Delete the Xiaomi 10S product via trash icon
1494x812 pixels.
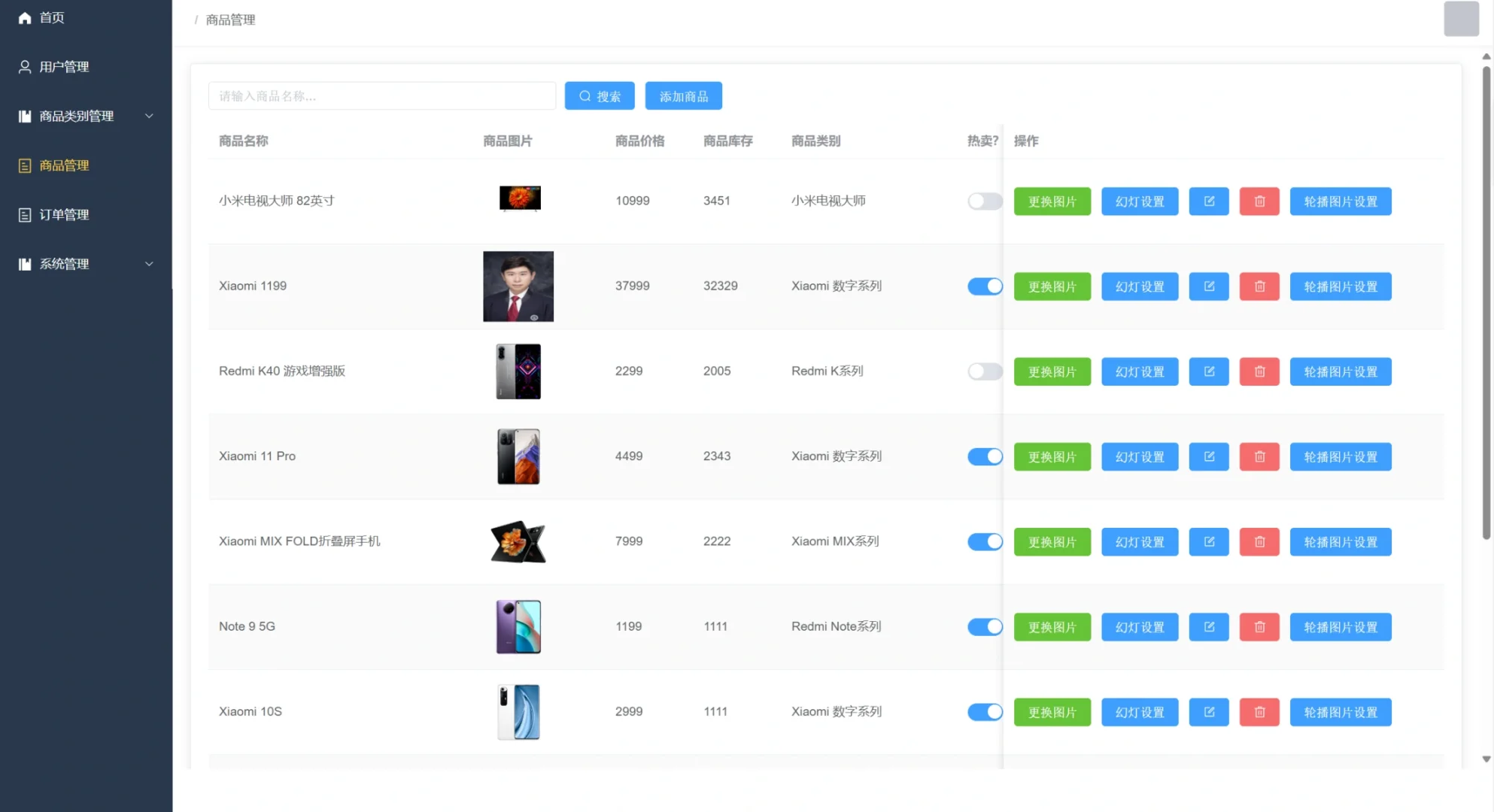1259,712
